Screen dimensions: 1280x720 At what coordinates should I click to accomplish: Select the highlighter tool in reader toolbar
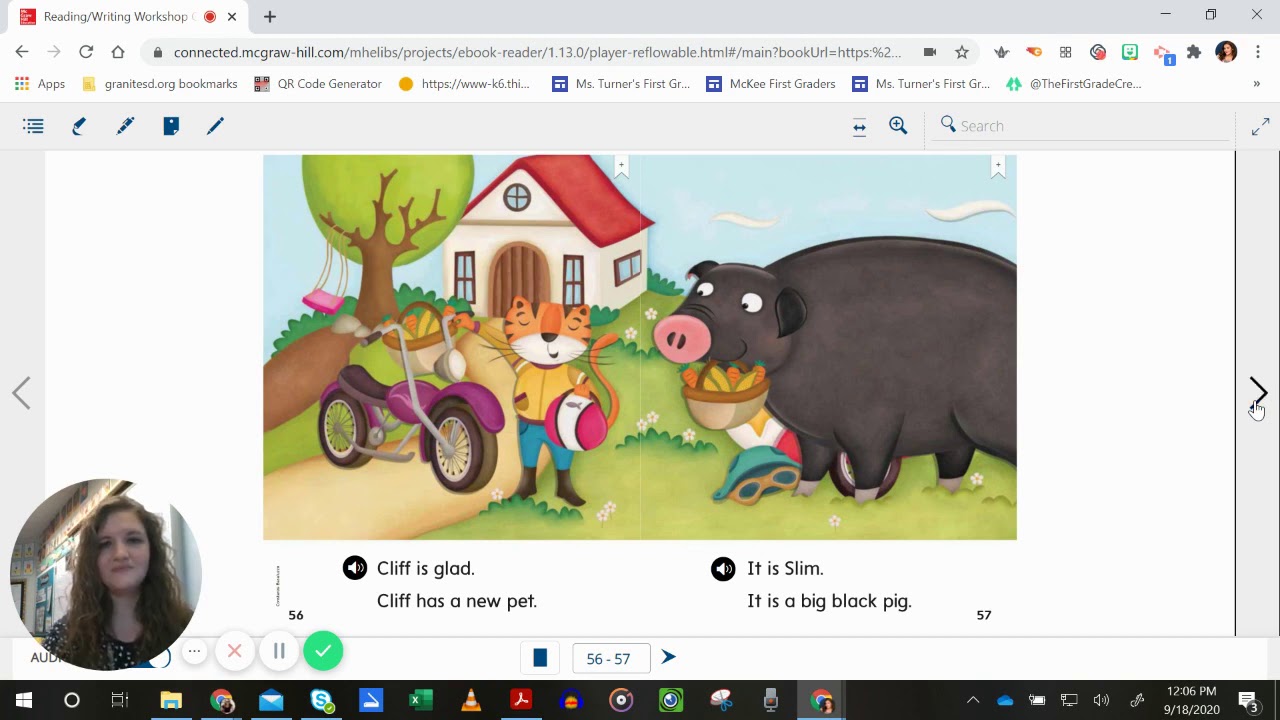pos(79,126)
